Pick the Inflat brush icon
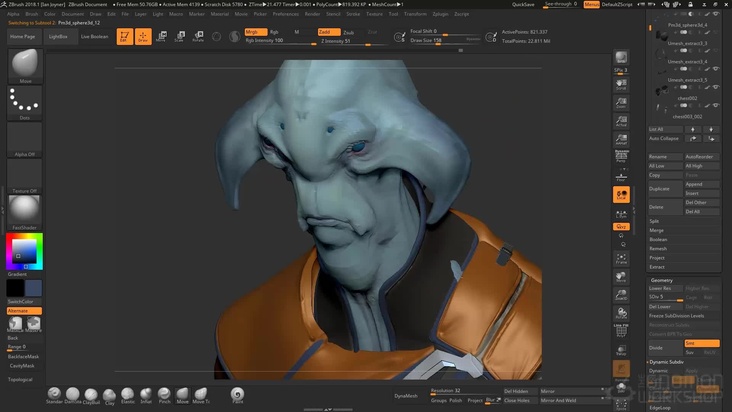This screenshot has width=732, height=412. point(145,393)
